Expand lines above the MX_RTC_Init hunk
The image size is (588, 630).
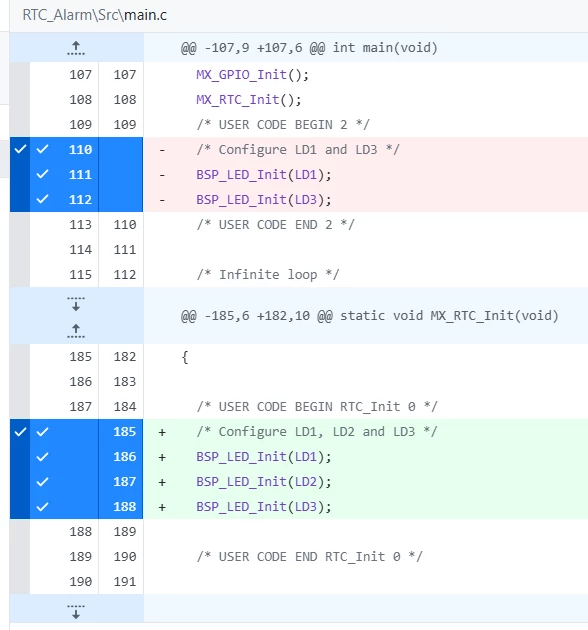click(x=76, y=331)
